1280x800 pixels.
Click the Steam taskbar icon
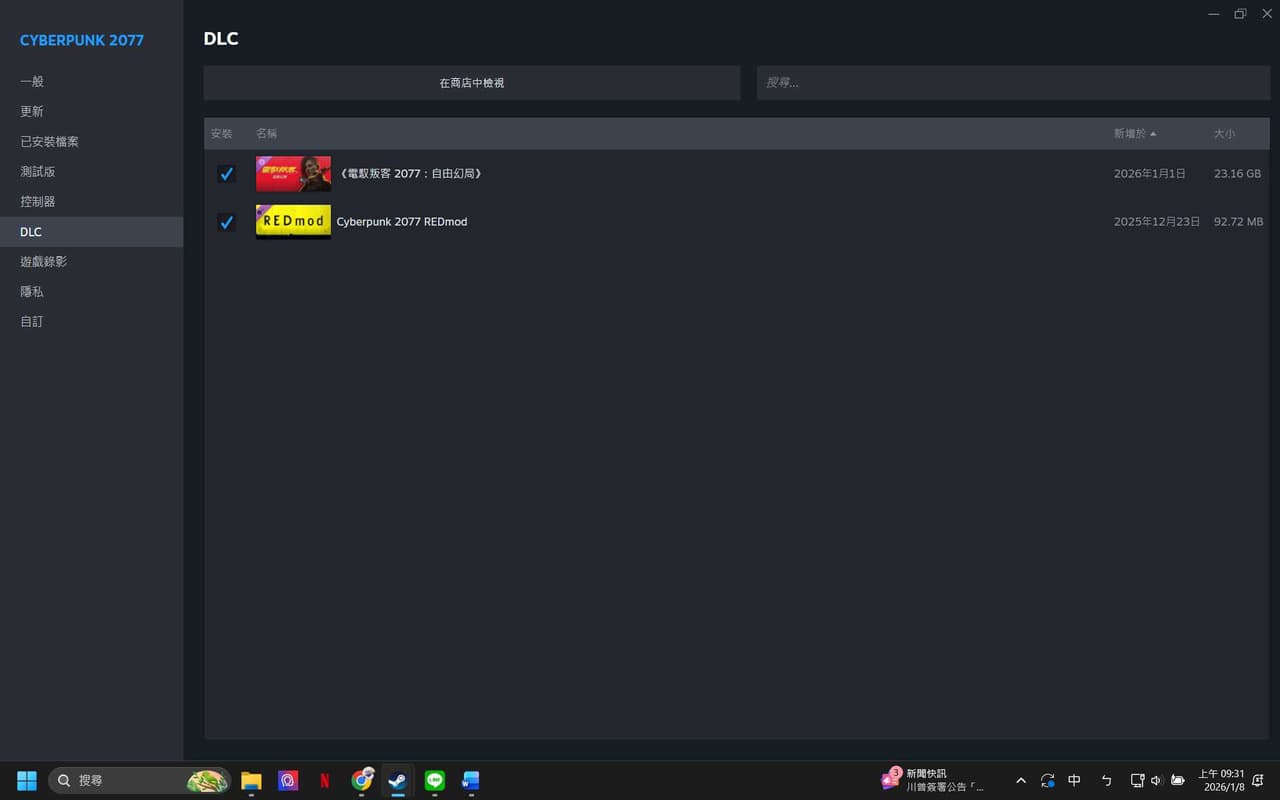(398, 780)
